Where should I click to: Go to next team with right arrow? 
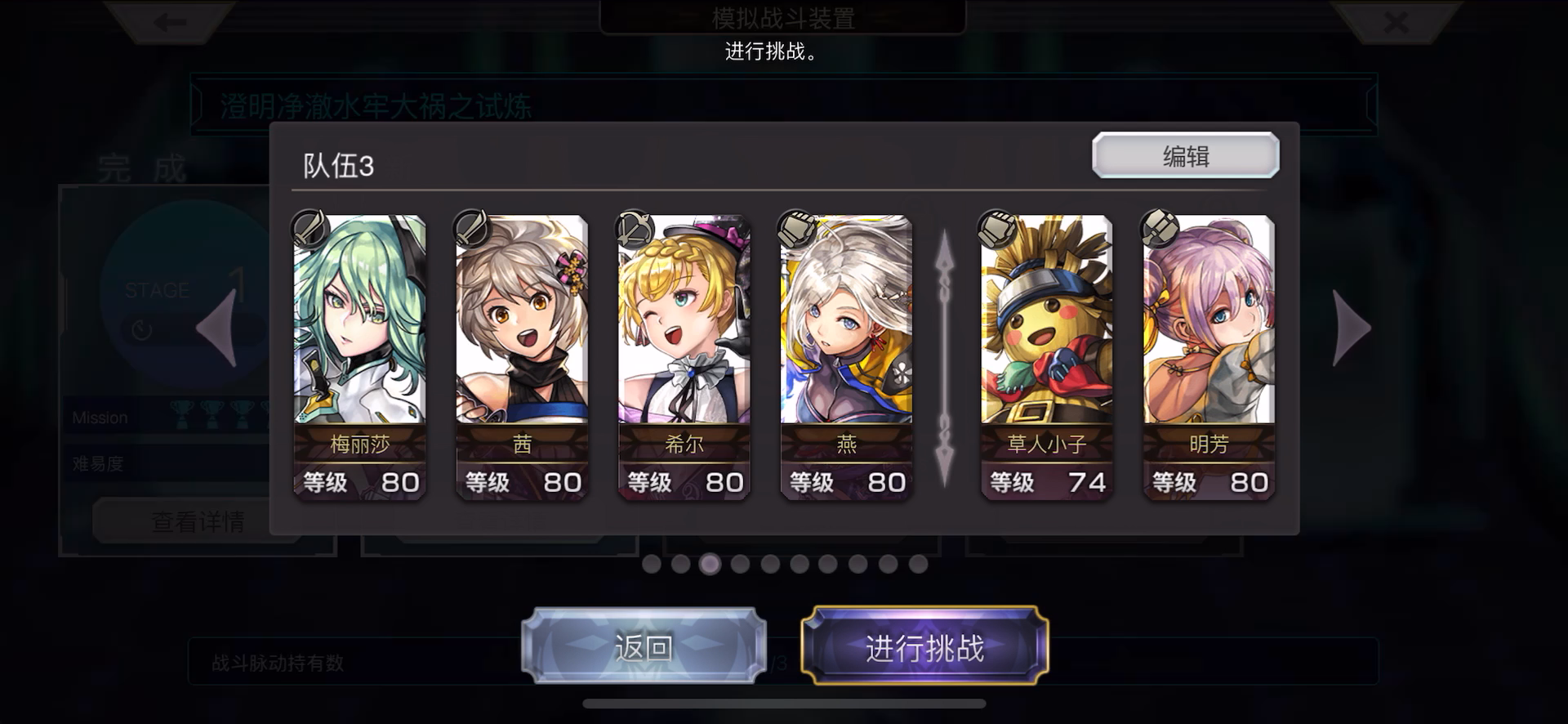[1352, 328]
